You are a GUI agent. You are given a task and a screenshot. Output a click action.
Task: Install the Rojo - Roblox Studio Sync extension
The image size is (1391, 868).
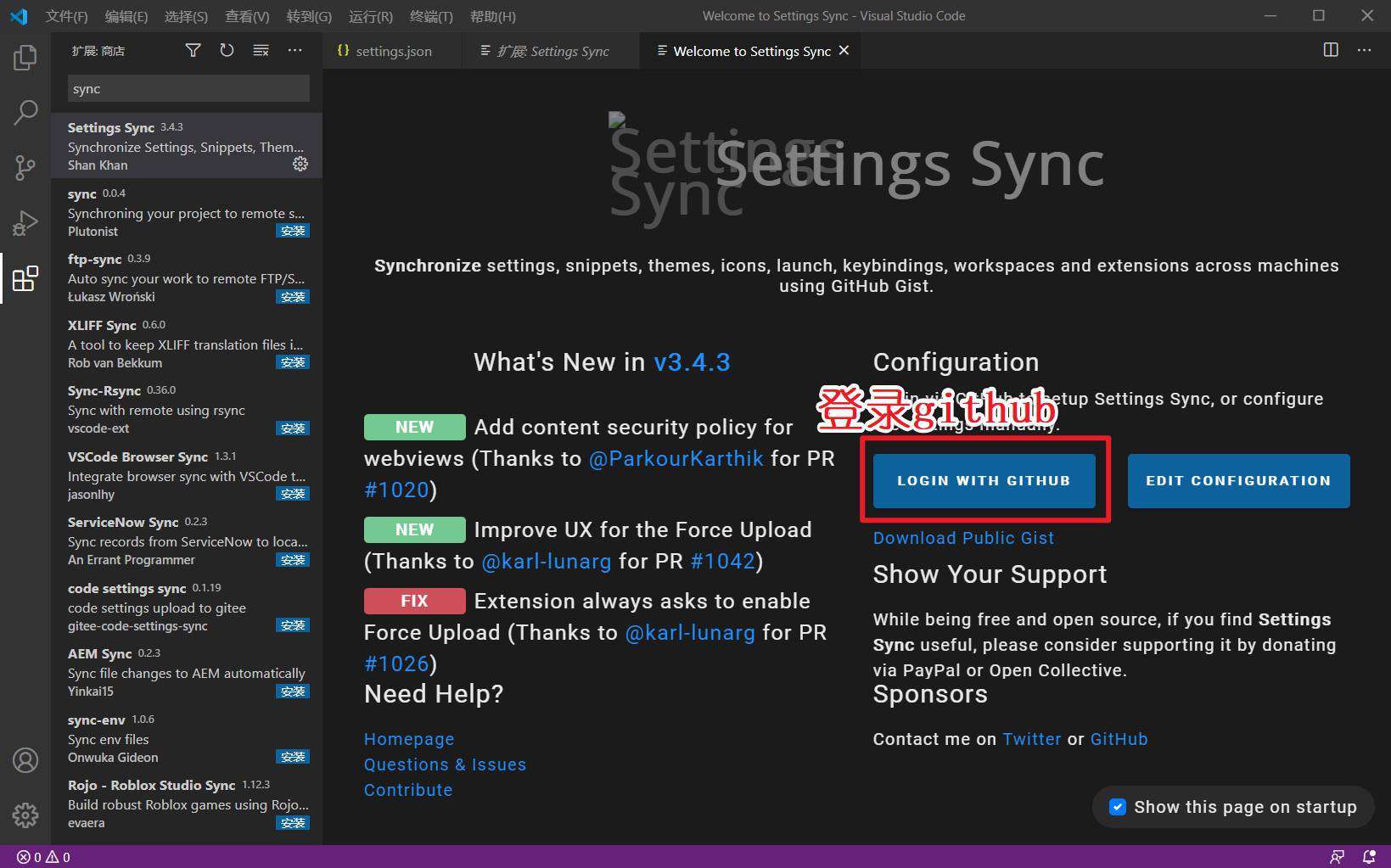coord(293,823)
